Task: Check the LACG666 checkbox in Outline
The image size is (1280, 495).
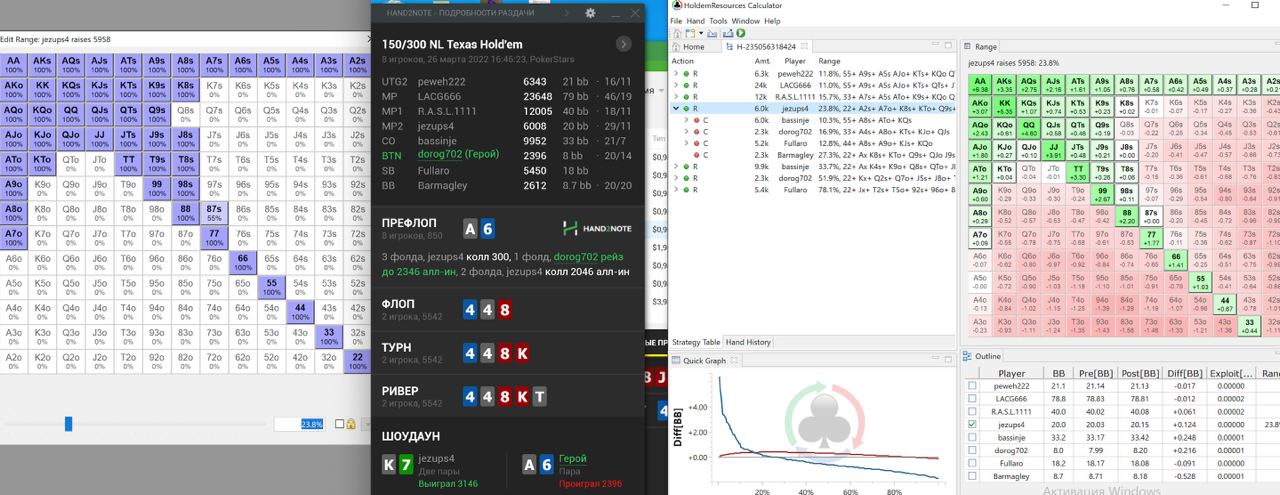Action: click(x=972, y=398)
